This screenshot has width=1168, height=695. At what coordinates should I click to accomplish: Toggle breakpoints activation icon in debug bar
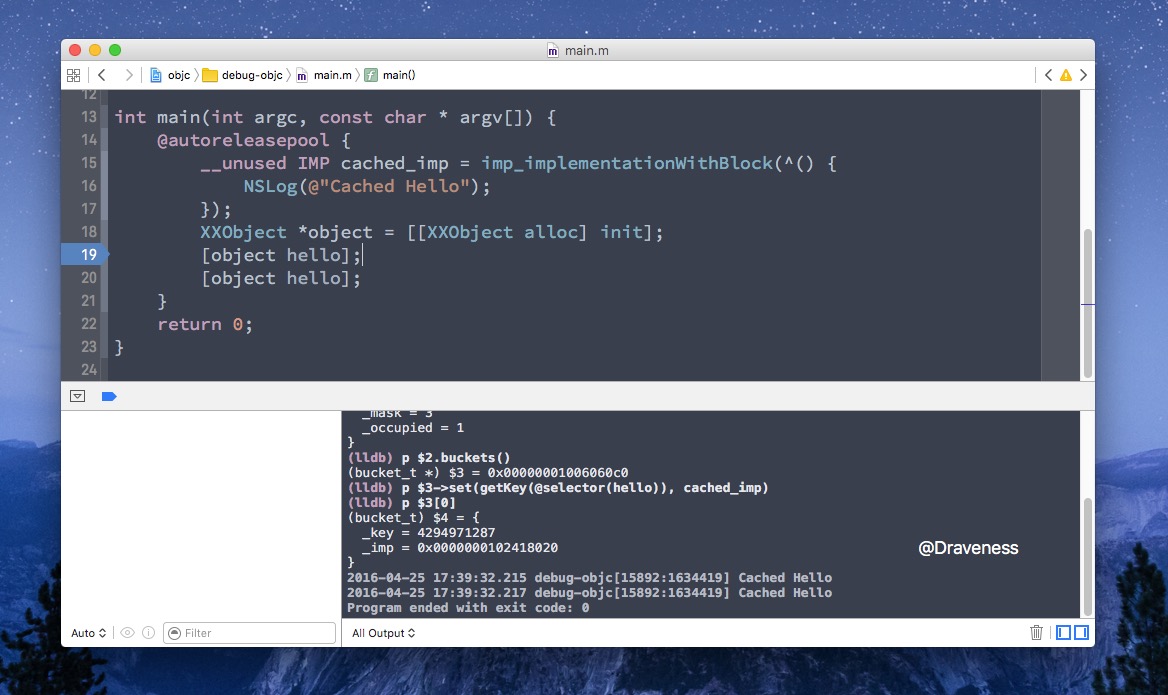[109, 396]
